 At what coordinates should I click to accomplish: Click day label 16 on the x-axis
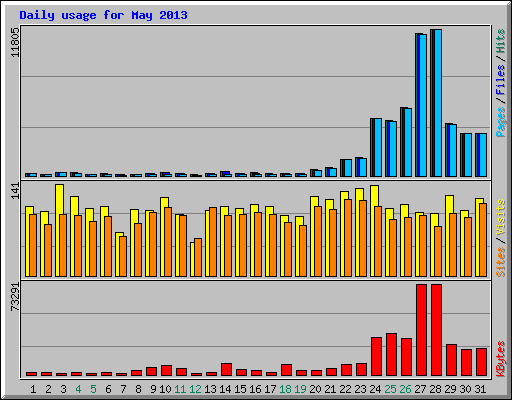[x=255, y=389]
